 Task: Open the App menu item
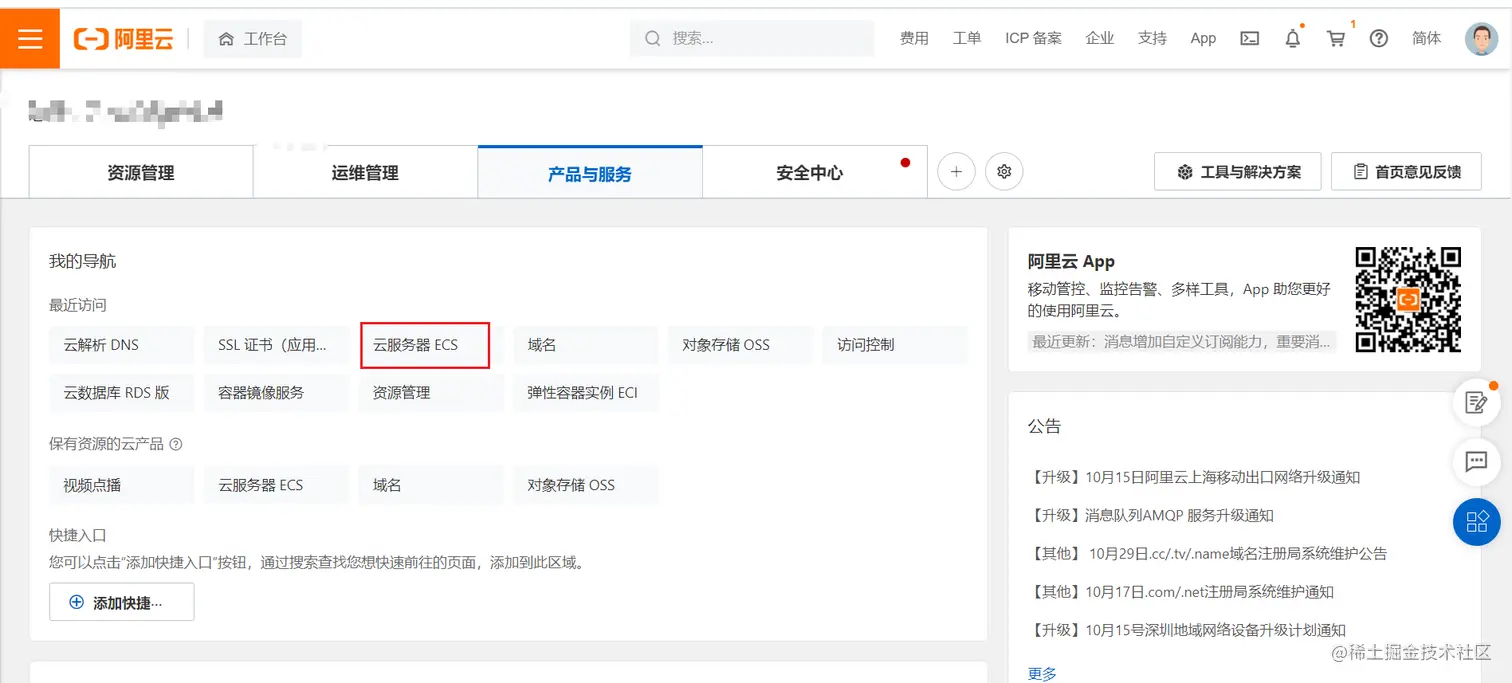[x=1203, y=38]
